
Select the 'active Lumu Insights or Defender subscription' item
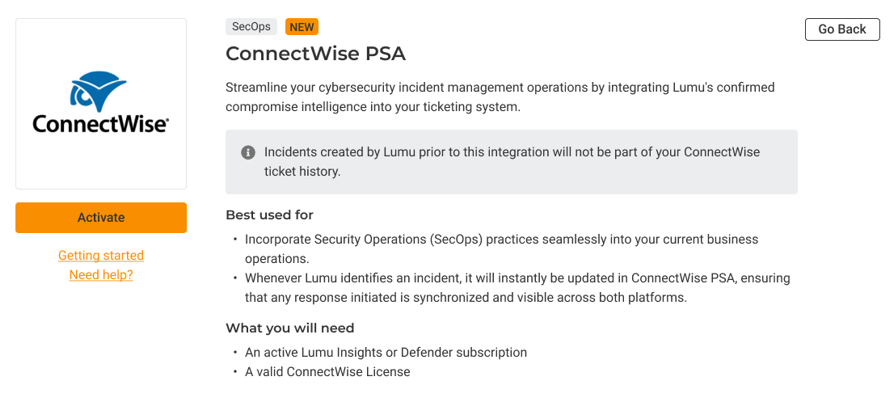[x=386, y=352]
